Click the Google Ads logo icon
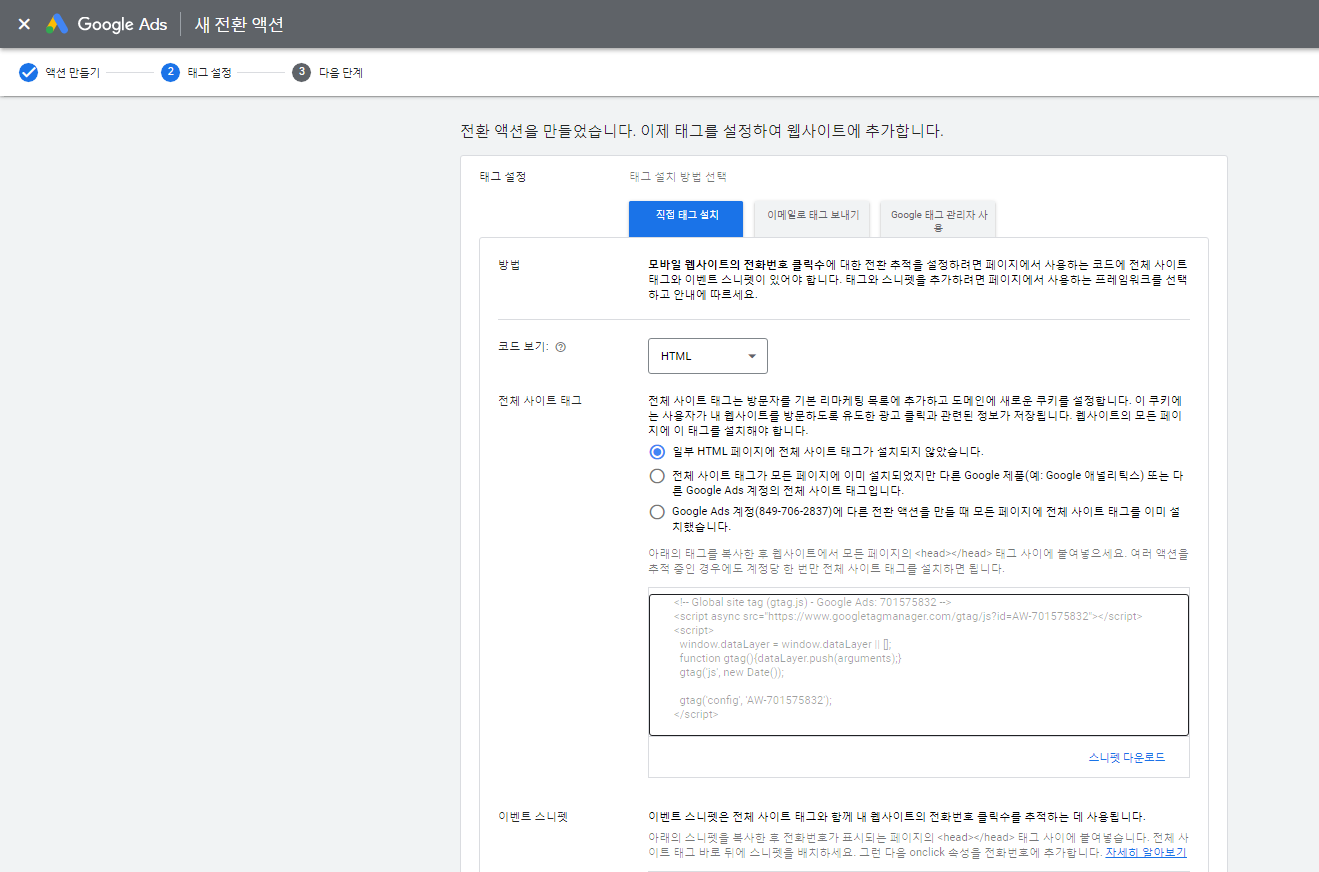The width and height of the screenshot is (1319, 872). click(x=58, y=23)
